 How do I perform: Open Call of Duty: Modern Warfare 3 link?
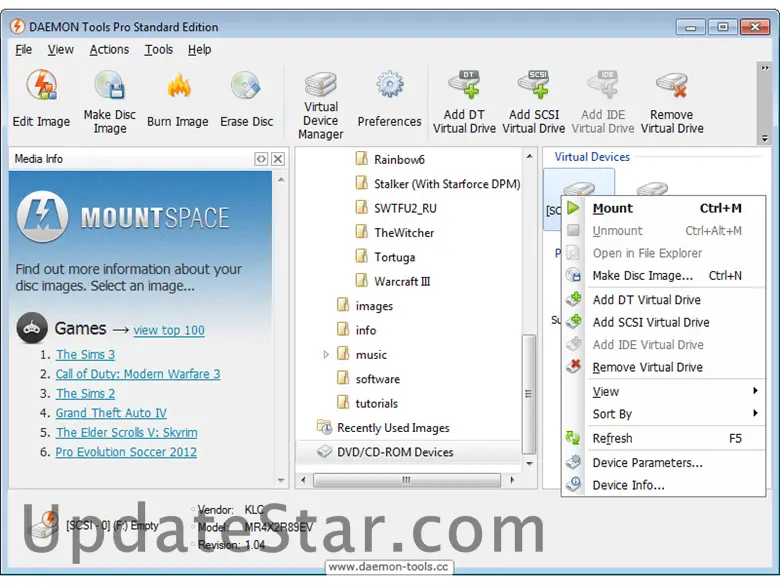138,374
